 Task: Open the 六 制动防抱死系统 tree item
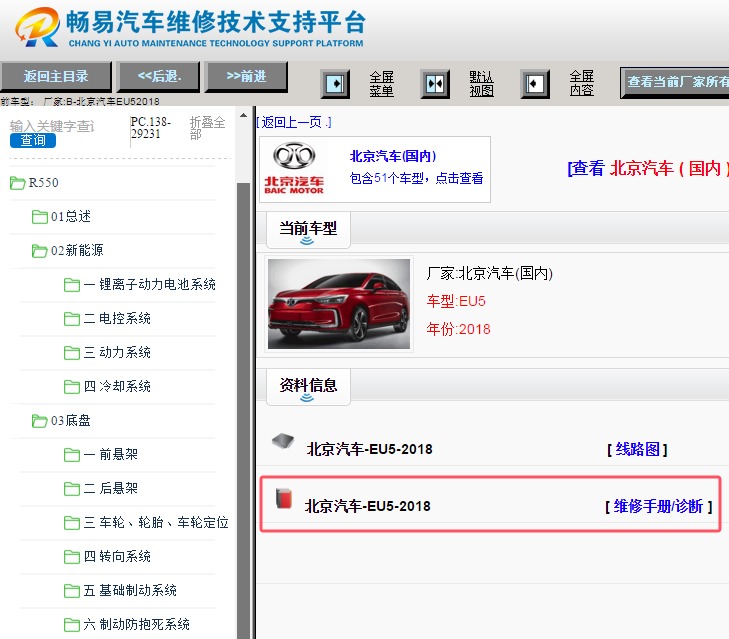click(137, 625)
